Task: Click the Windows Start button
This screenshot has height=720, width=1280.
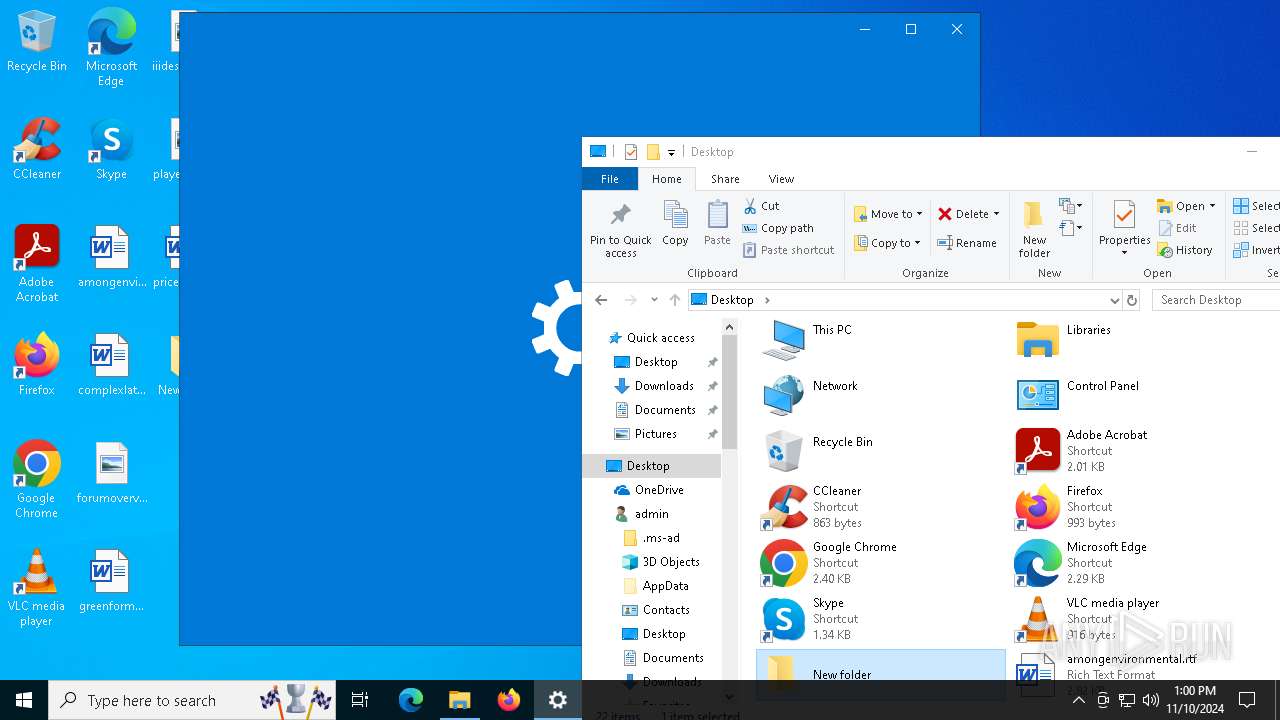Action: [x=24, y=700]
